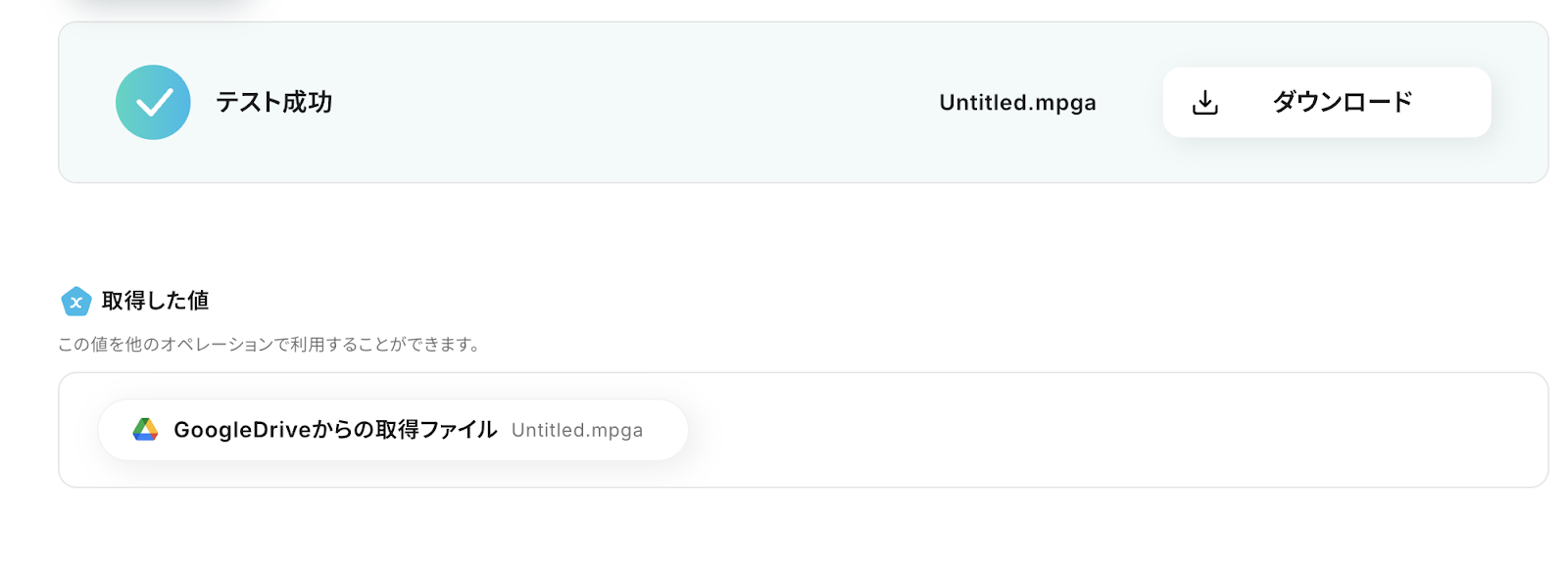Click the Untitled.mpga filename beside the download button
Image resolution: width=1568 pixels, height=567 pixels.
tap(1017, 103)
